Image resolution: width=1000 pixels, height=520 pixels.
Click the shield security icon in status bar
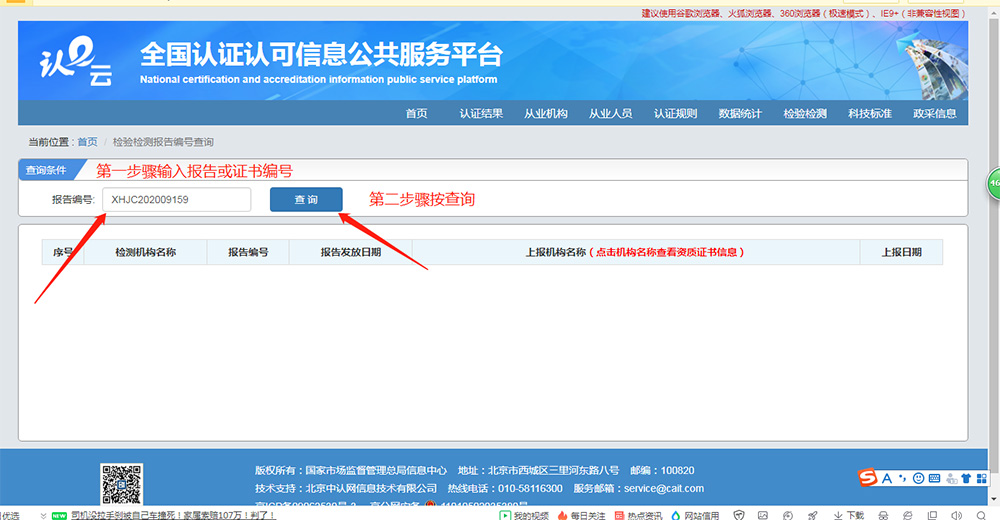[x=739, y=515]
